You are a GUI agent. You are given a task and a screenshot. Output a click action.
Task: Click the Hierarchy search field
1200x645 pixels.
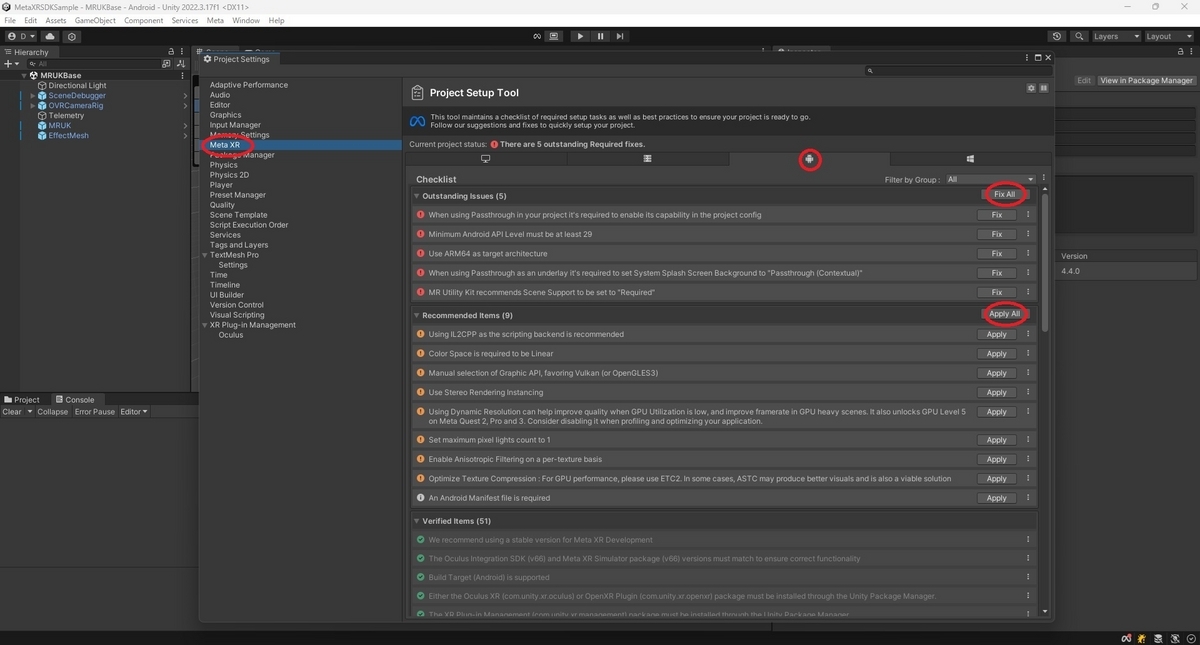click(x=92, y=63)
